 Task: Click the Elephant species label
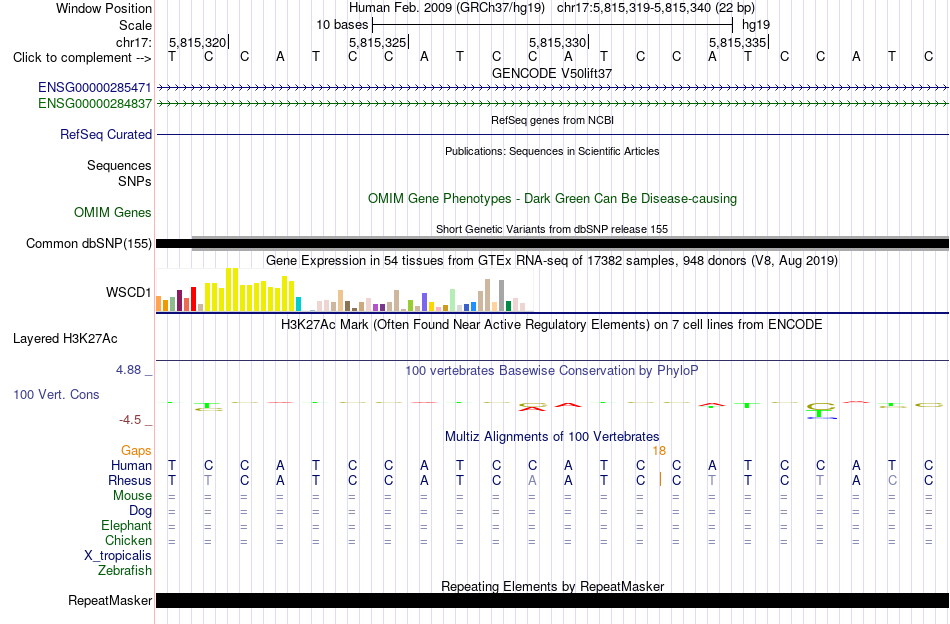tap(126, 525)
